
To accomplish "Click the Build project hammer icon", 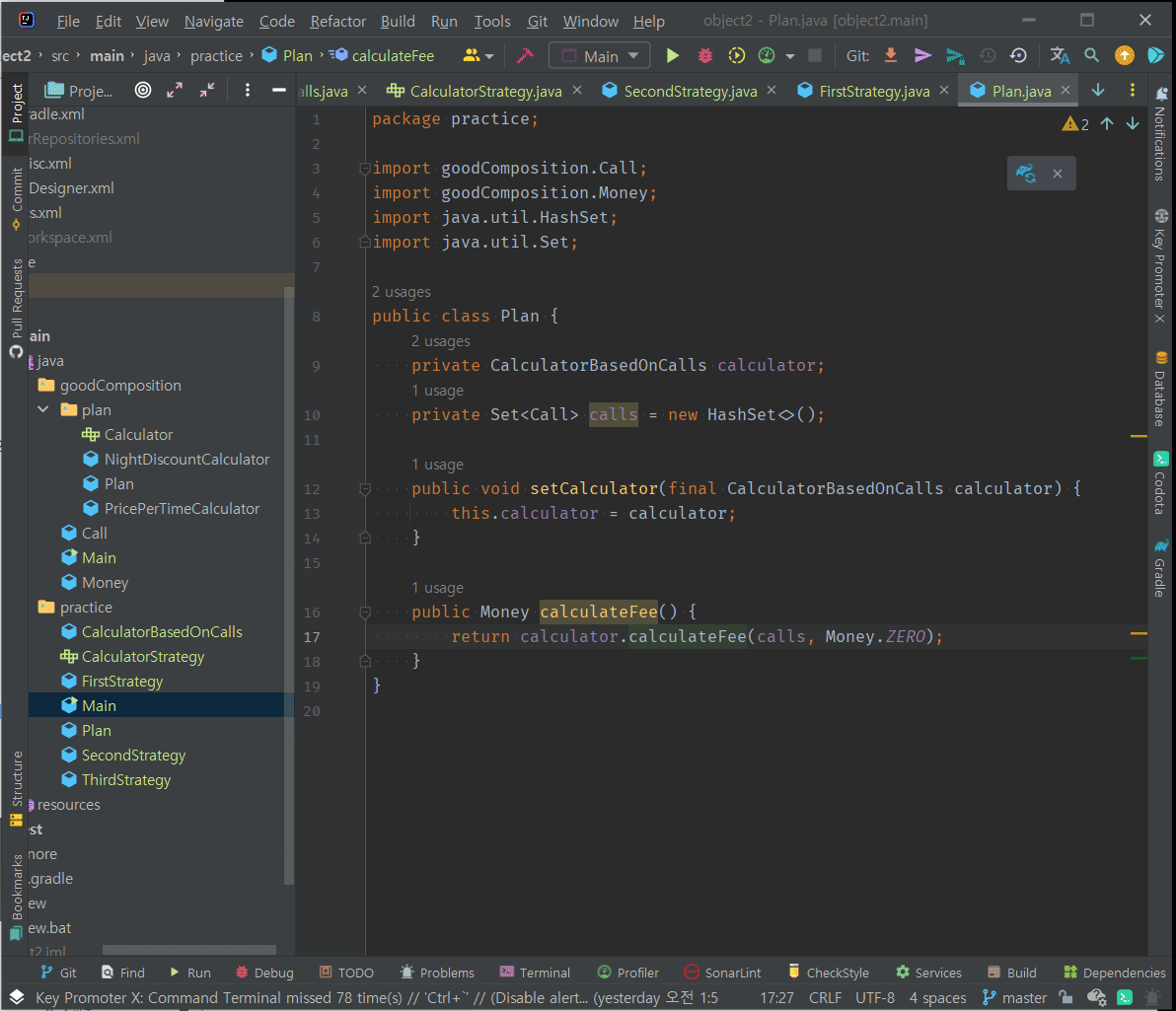I will 525,56.
